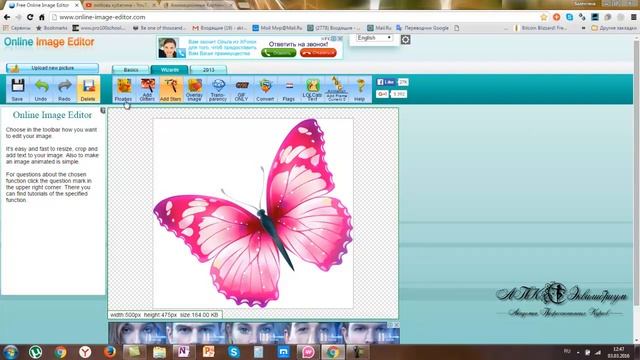Open Help with the question mark icon
Image resolution: width=640 pixels, height=360 pixels.
(360, 89)
